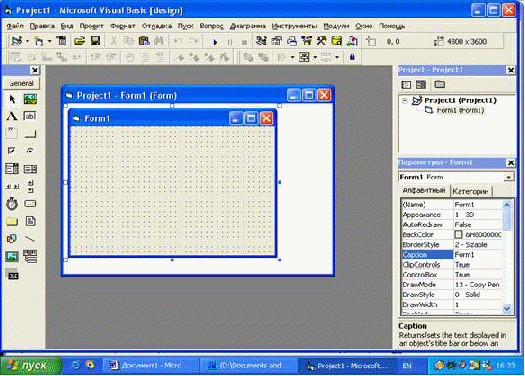
Task: Save project using the floppy disk icon
Action: tap(95, 41)
